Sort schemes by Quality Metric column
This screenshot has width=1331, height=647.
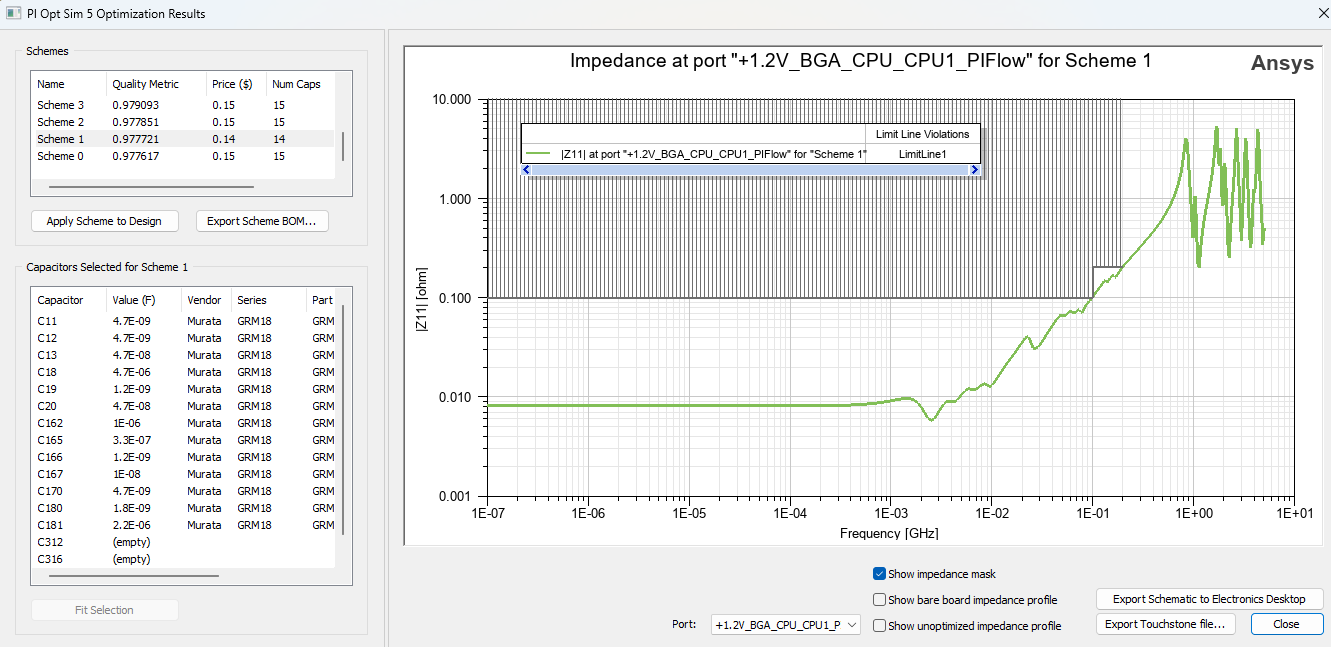point(146,85)
